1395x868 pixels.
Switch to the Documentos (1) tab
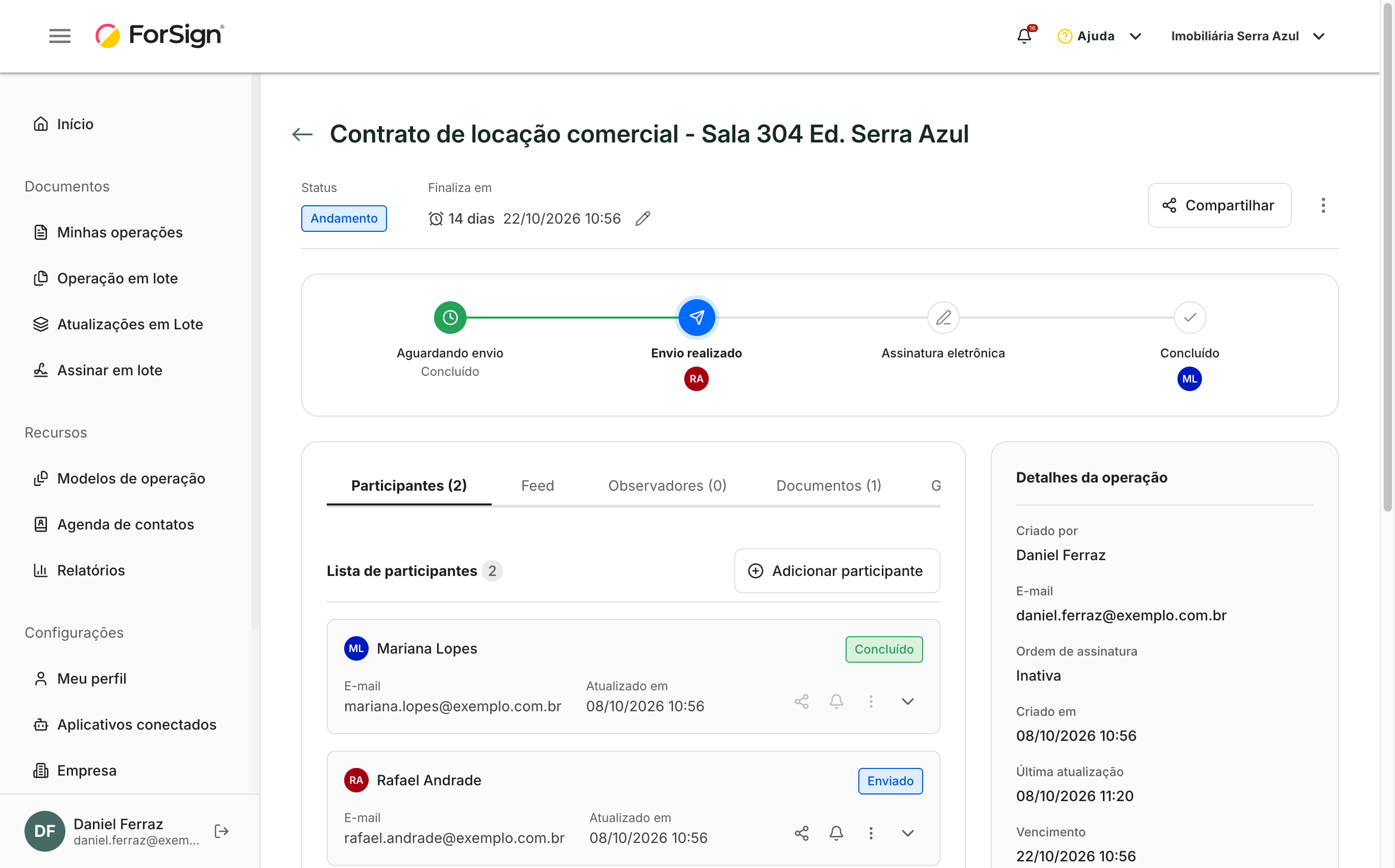(828, 486)
